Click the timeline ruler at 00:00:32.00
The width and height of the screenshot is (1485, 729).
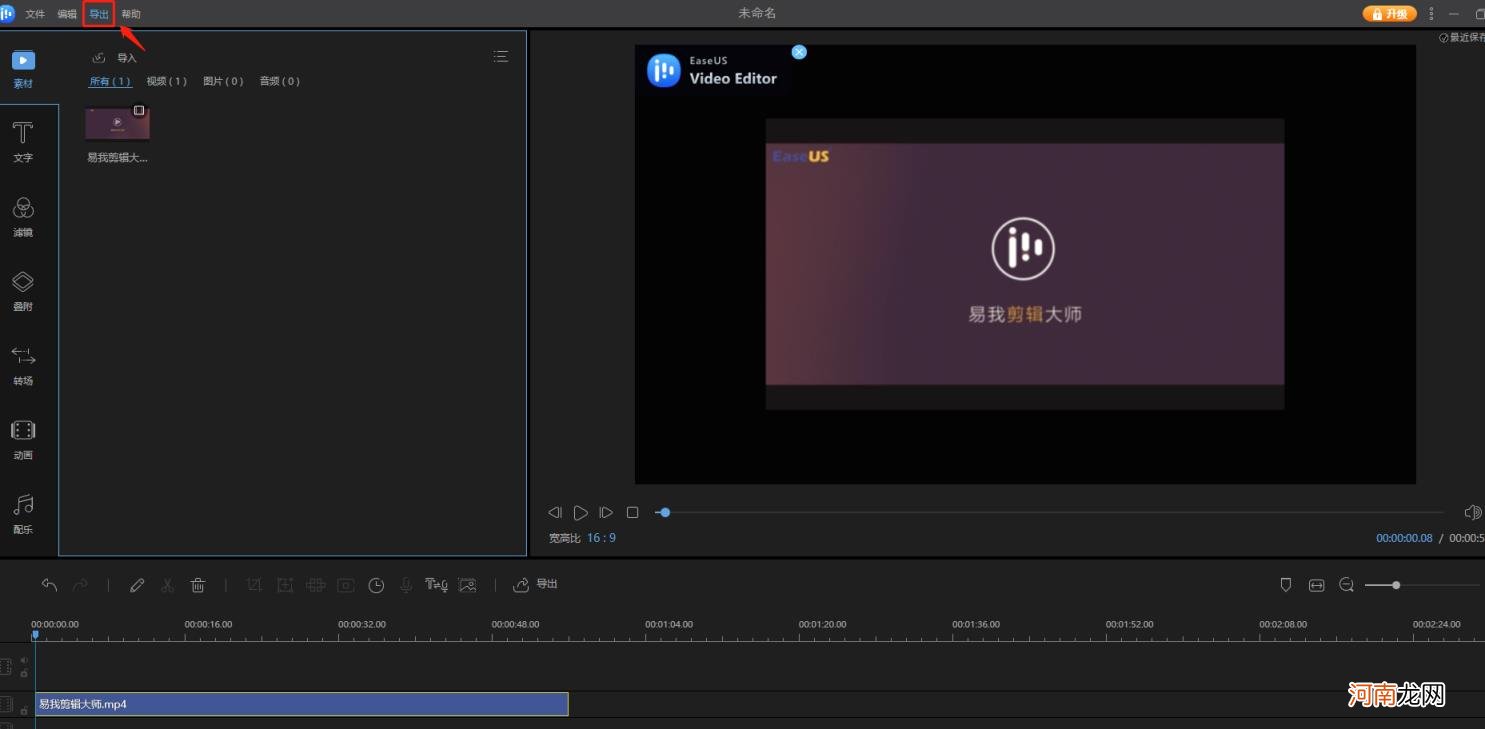click(x=362, y=624)
